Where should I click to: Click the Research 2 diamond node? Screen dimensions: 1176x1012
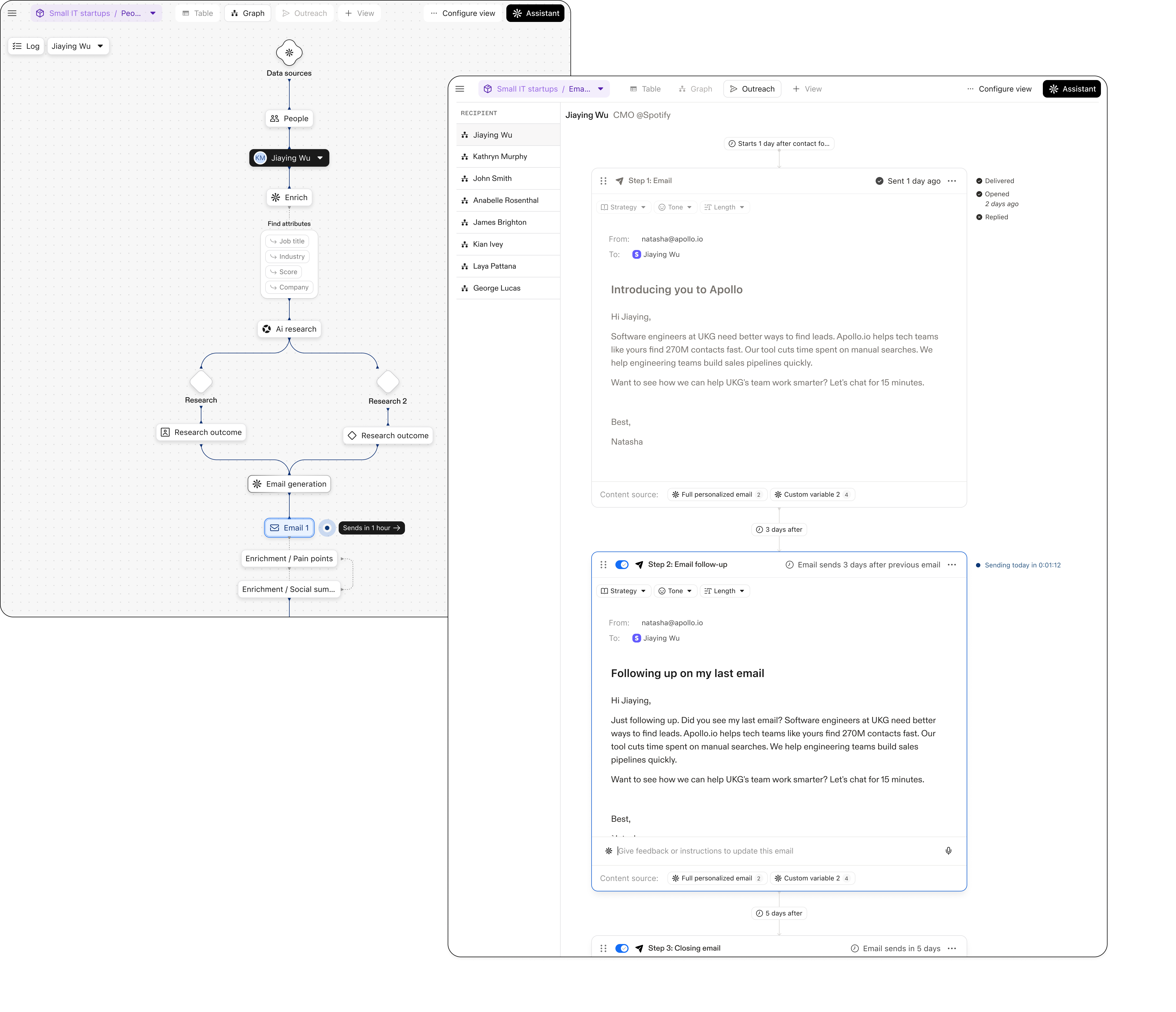point(388,382)
